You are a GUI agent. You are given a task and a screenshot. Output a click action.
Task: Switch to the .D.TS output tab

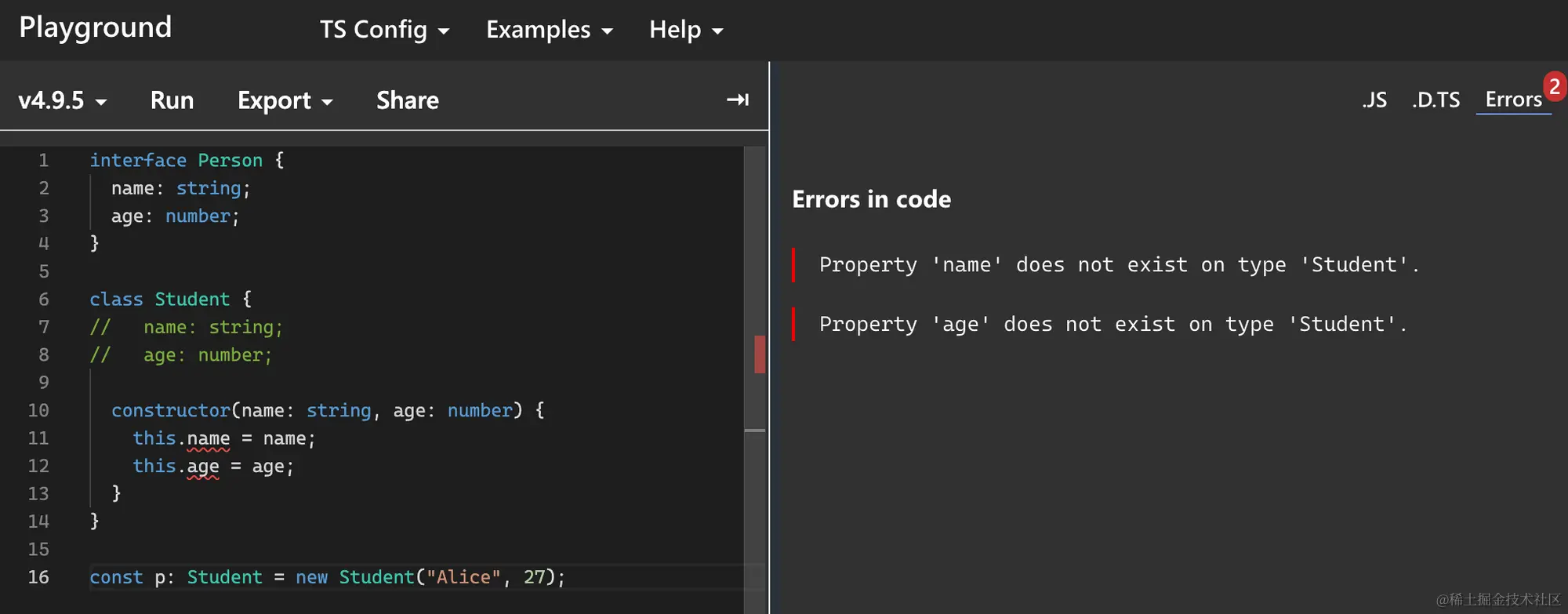(x=1436, y=100)
